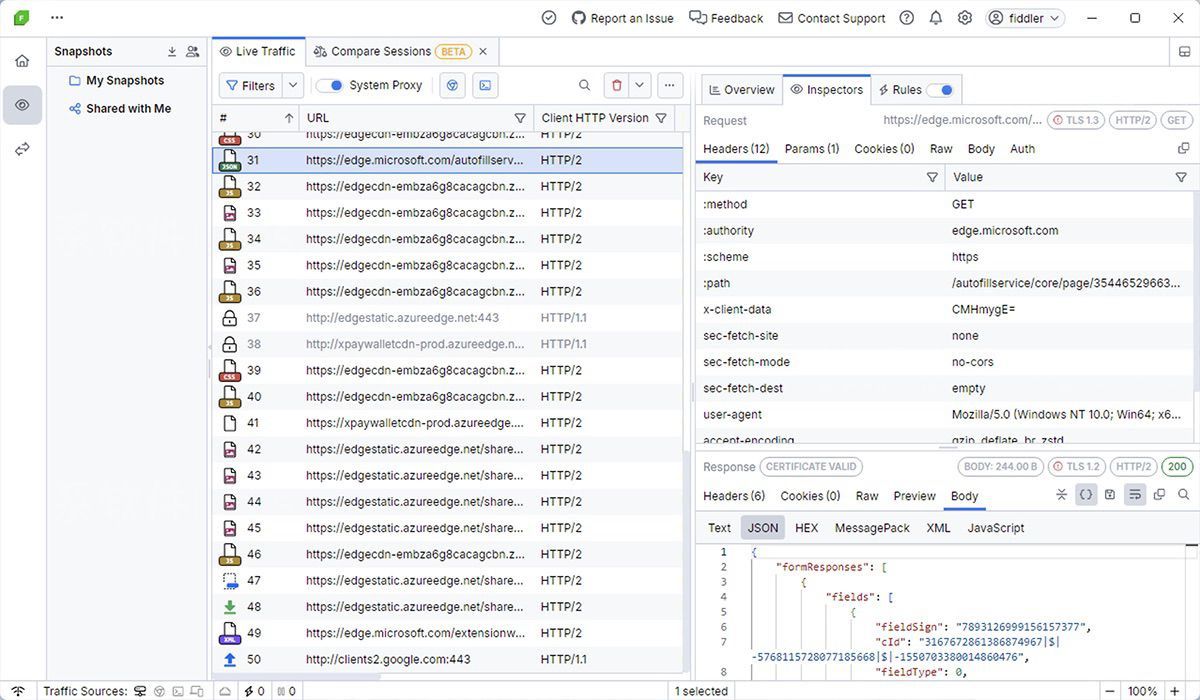Select session row 45 in the traffic list
The width and height of the screenshot is (1200, 700).
click(x=400, y=527)
